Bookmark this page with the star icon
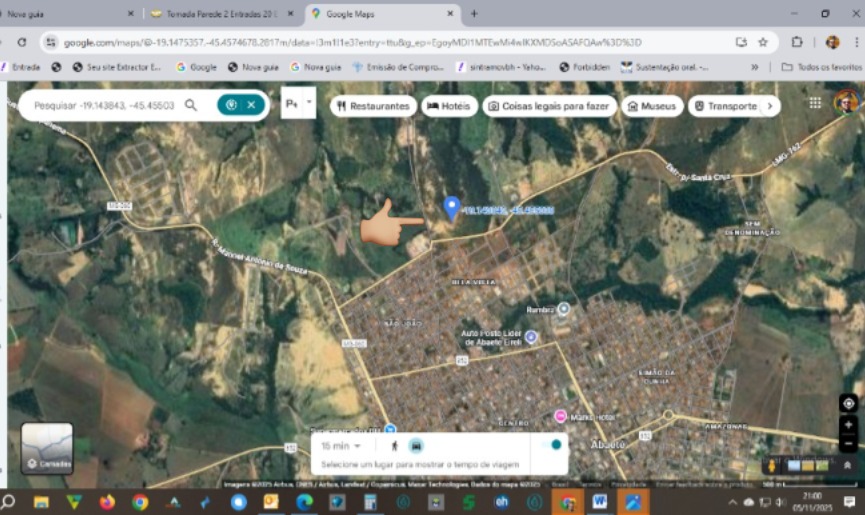 coord(763,42)
